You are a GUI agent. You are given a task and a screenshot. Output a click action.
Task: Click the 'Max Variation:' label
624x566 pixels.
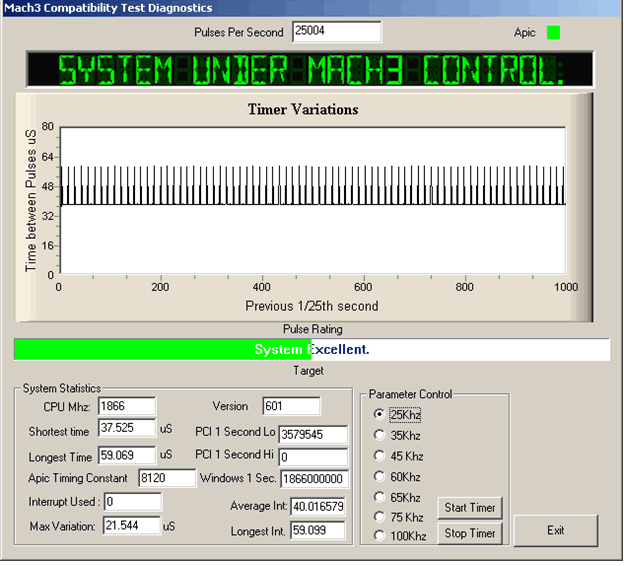(x=62, y=527)
